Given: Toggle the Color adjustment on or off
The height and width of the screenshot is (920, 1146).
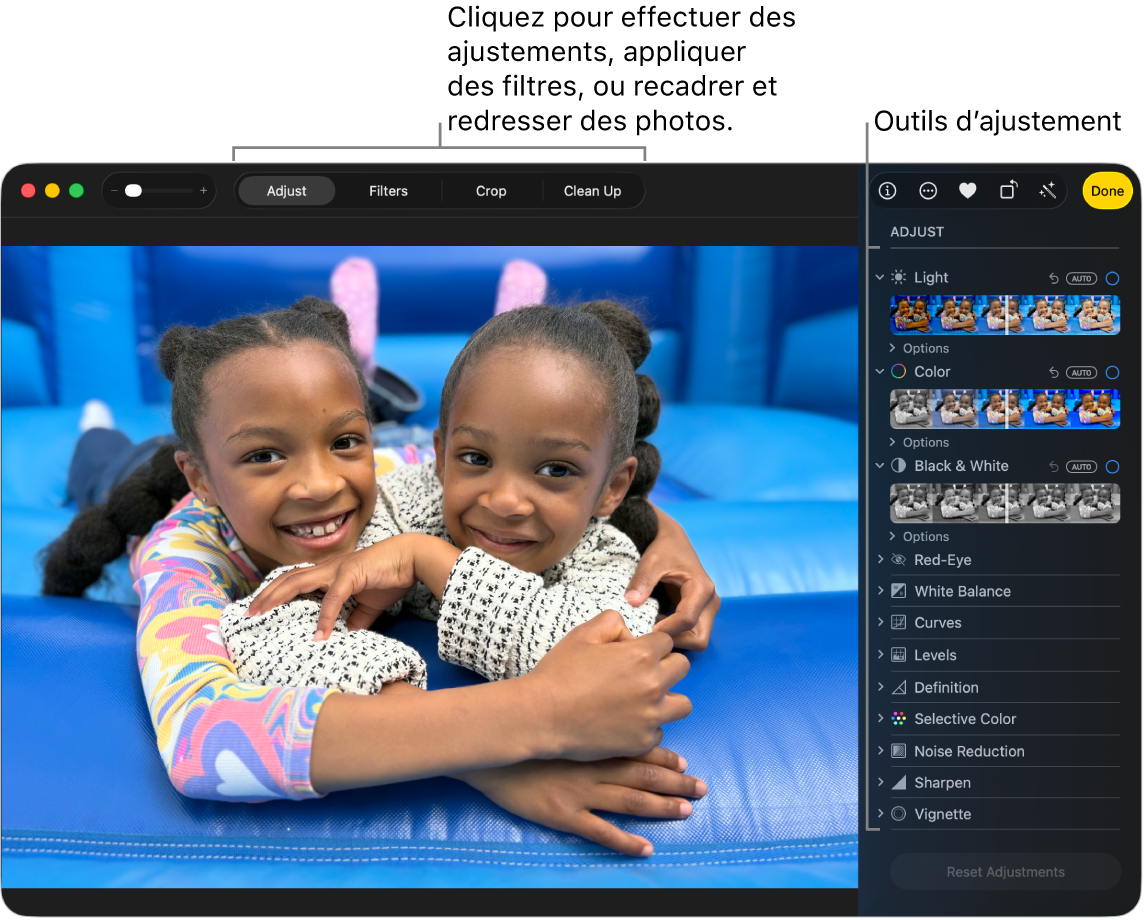Looking at the screenshot, I should (x=1112, y=371).
